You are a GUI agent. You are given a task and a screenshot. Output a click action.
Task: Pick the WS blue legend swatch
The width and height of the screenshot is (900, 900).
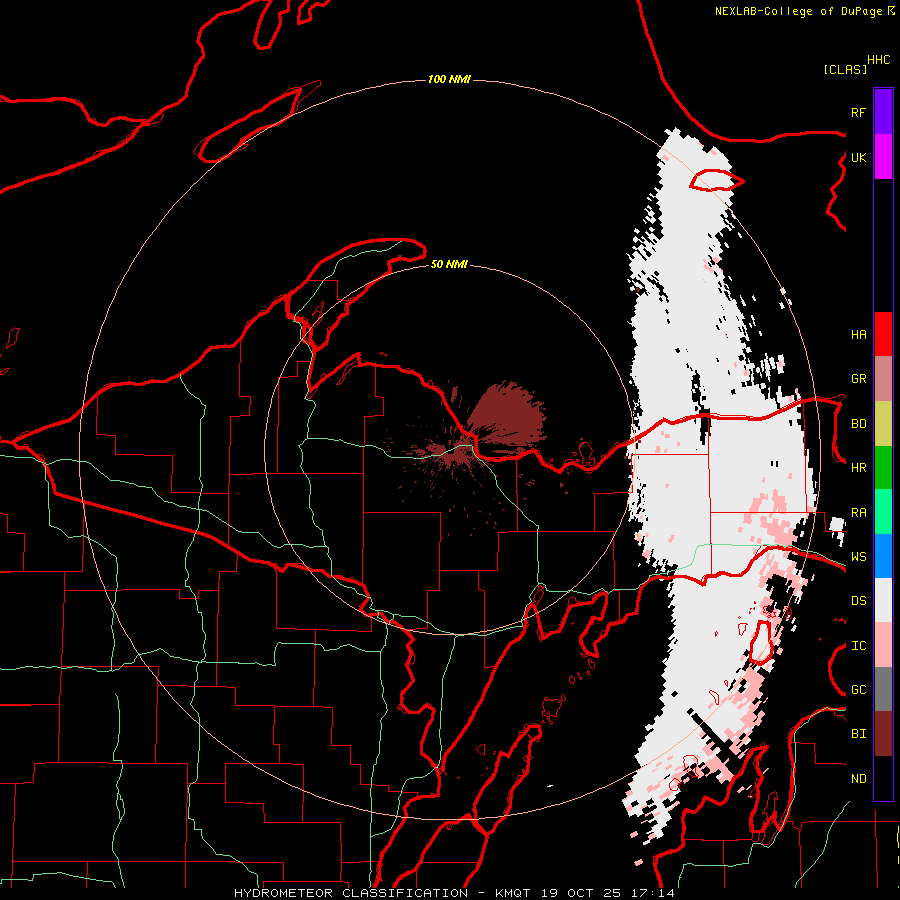tap(883, 556)
